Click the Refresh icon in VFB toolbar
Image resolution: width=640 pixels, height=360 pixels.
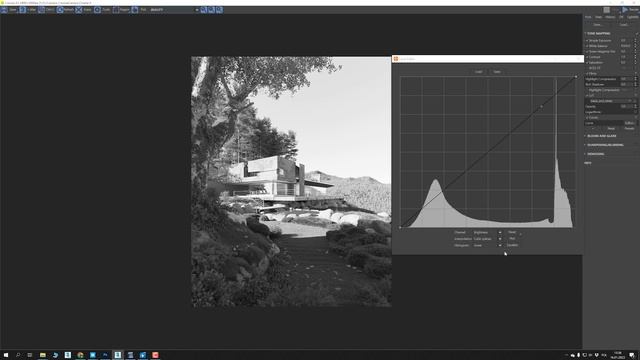(60, 9)
